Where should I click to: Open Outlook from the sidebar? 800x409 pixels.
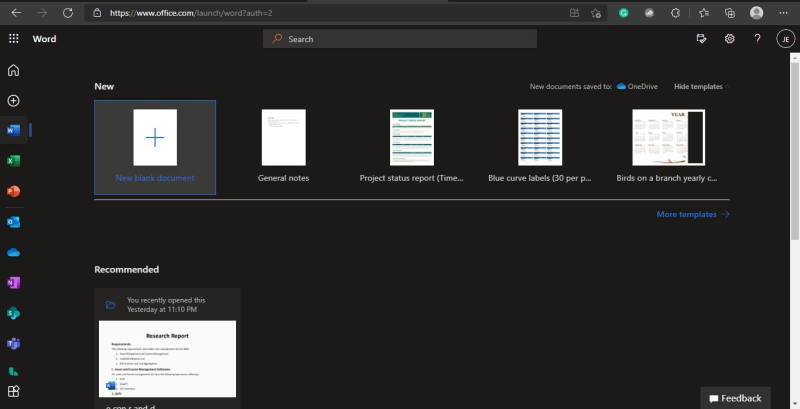coord(13,222)
